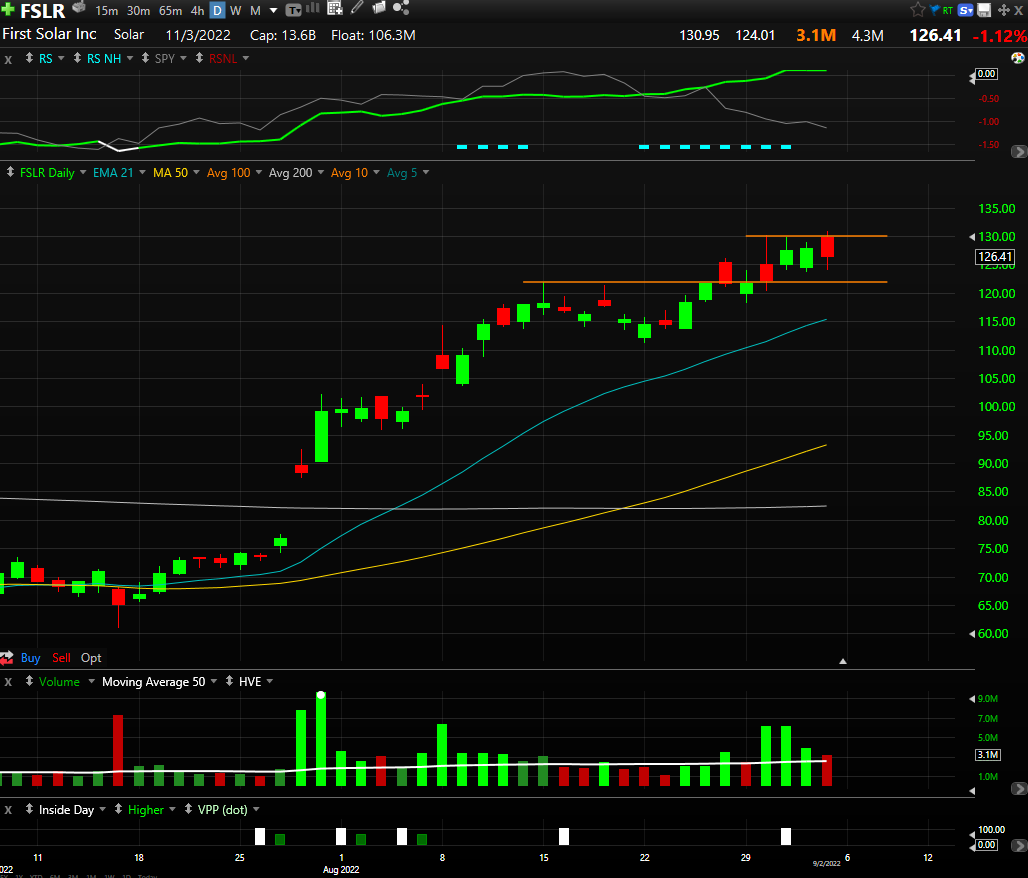Click the First Solar Inc company name

(49, 34)
